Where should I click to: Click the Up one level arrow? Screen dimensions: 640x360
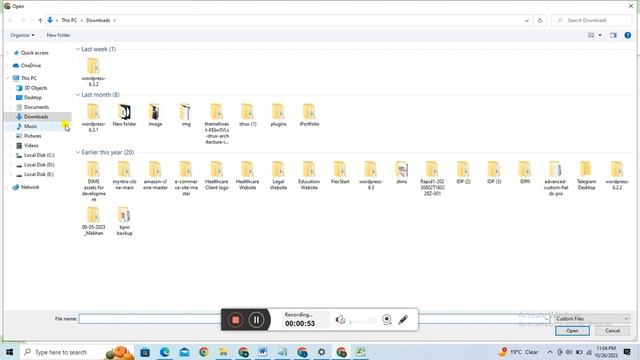[x=40, y=20]
